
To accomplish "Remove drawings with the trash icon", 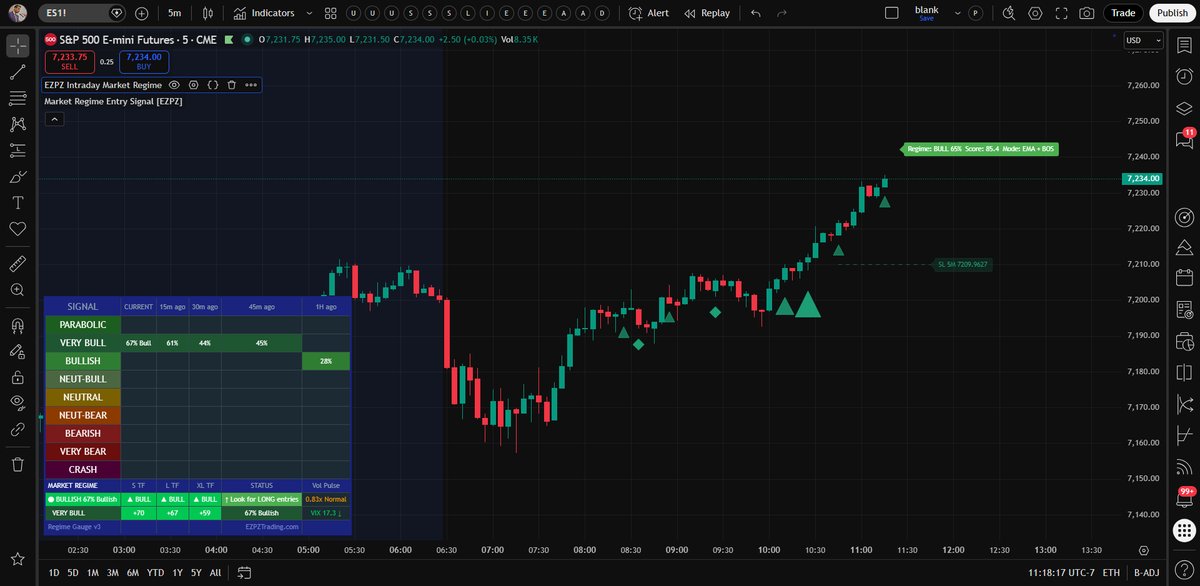I will pos(17,464).
